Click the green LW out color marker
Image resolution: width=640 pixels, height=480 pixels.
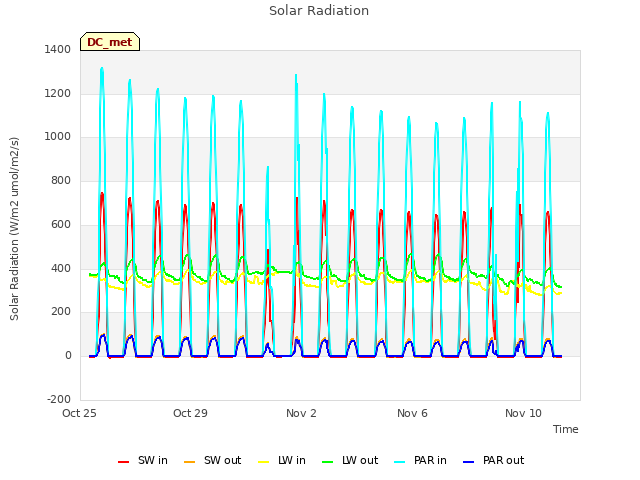pos(327,462)
